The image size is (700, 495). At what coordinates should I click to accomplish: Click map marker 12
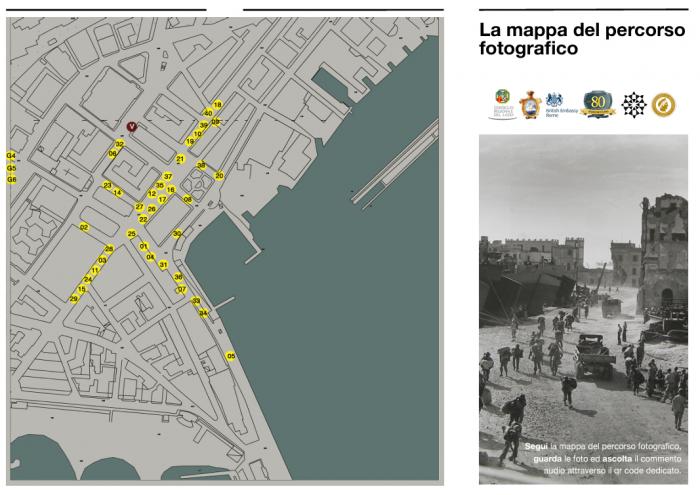coord(152,194)
